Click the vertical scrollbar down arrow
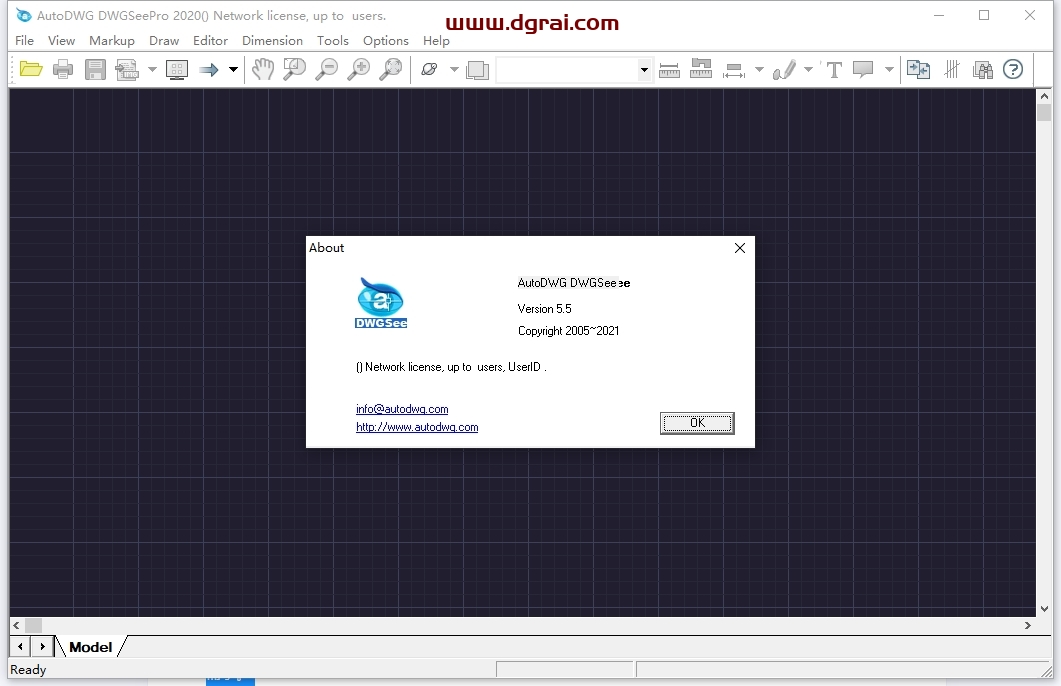1061x686 pixels. 1044,609
